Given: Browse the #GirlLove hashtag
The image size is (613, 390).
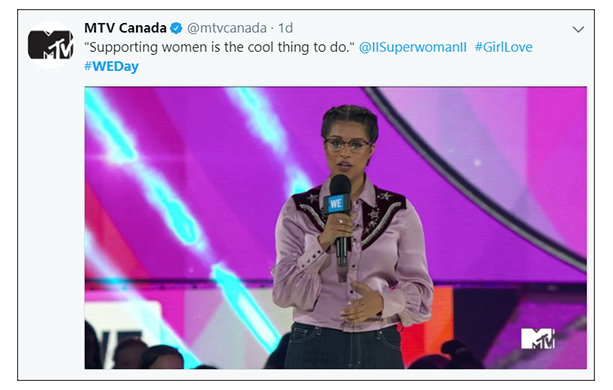Looking at the screenshot, I should 504,47.
